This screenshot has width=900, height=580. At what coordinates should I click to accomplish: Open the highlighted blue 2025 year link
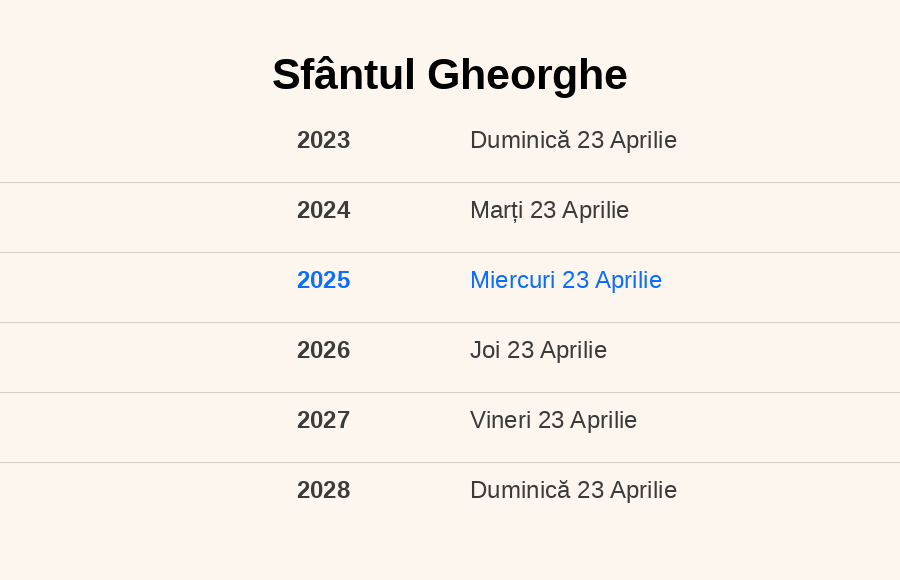pos(323,280)
